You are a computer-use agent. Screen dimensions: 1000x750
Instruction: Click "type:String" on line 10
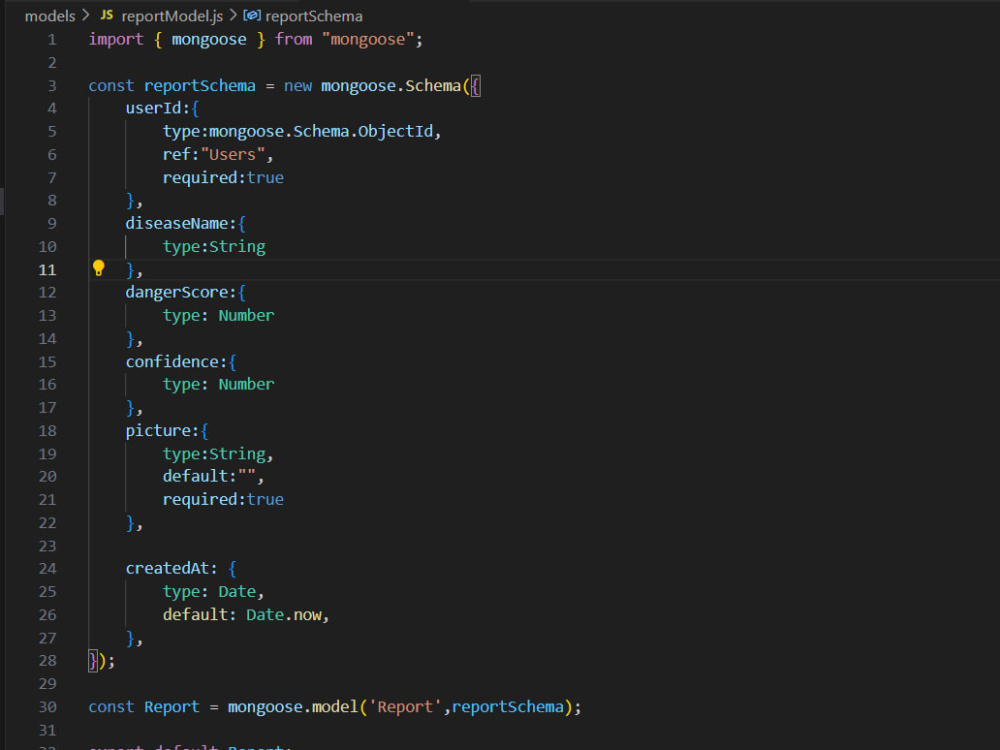214,246
